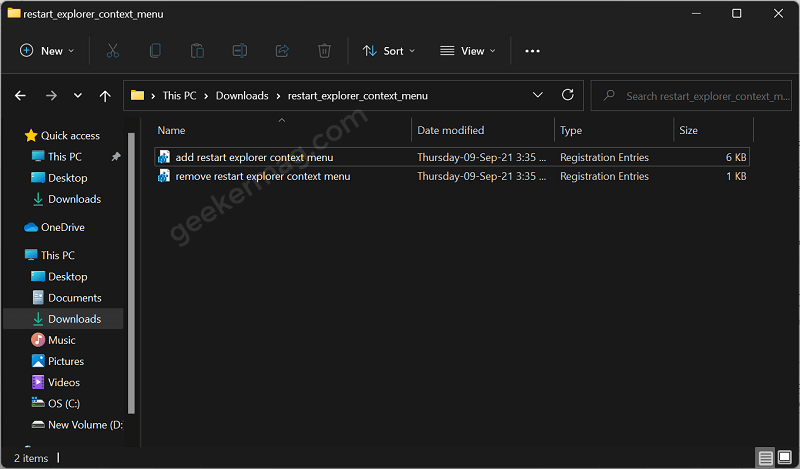Open the View options dropdown
This screenshot has height=469, width=800.
tap(468, 51)
